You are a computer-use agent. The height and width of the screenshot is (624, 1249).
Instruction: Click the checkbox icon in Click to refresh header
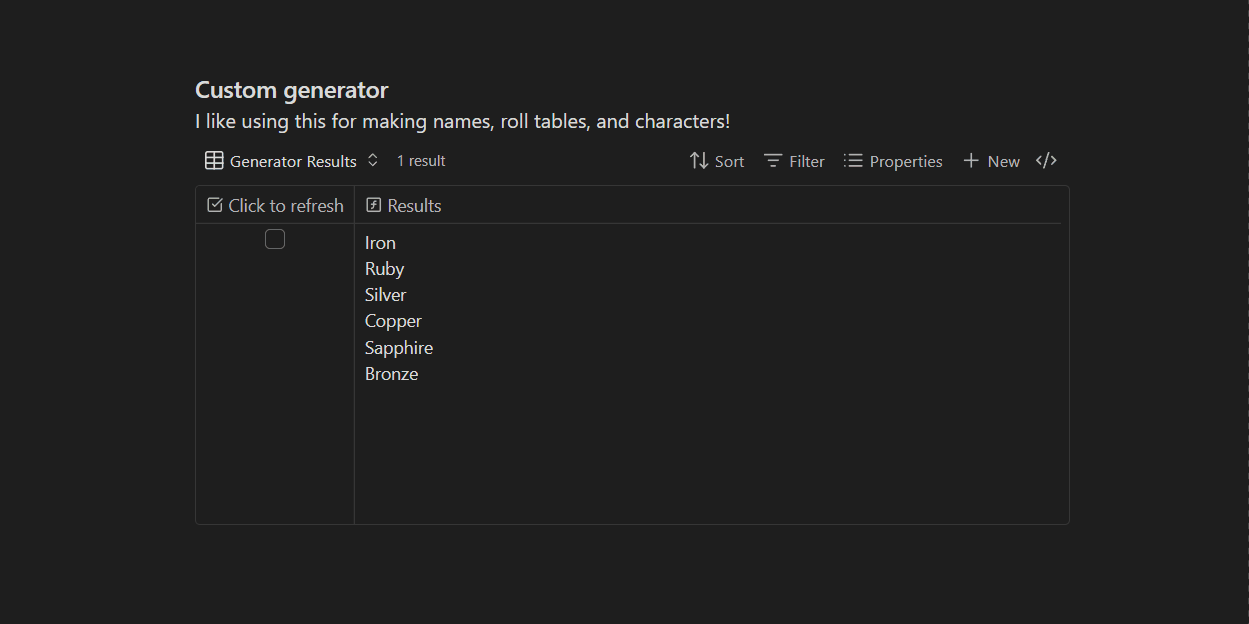point(215,204)
